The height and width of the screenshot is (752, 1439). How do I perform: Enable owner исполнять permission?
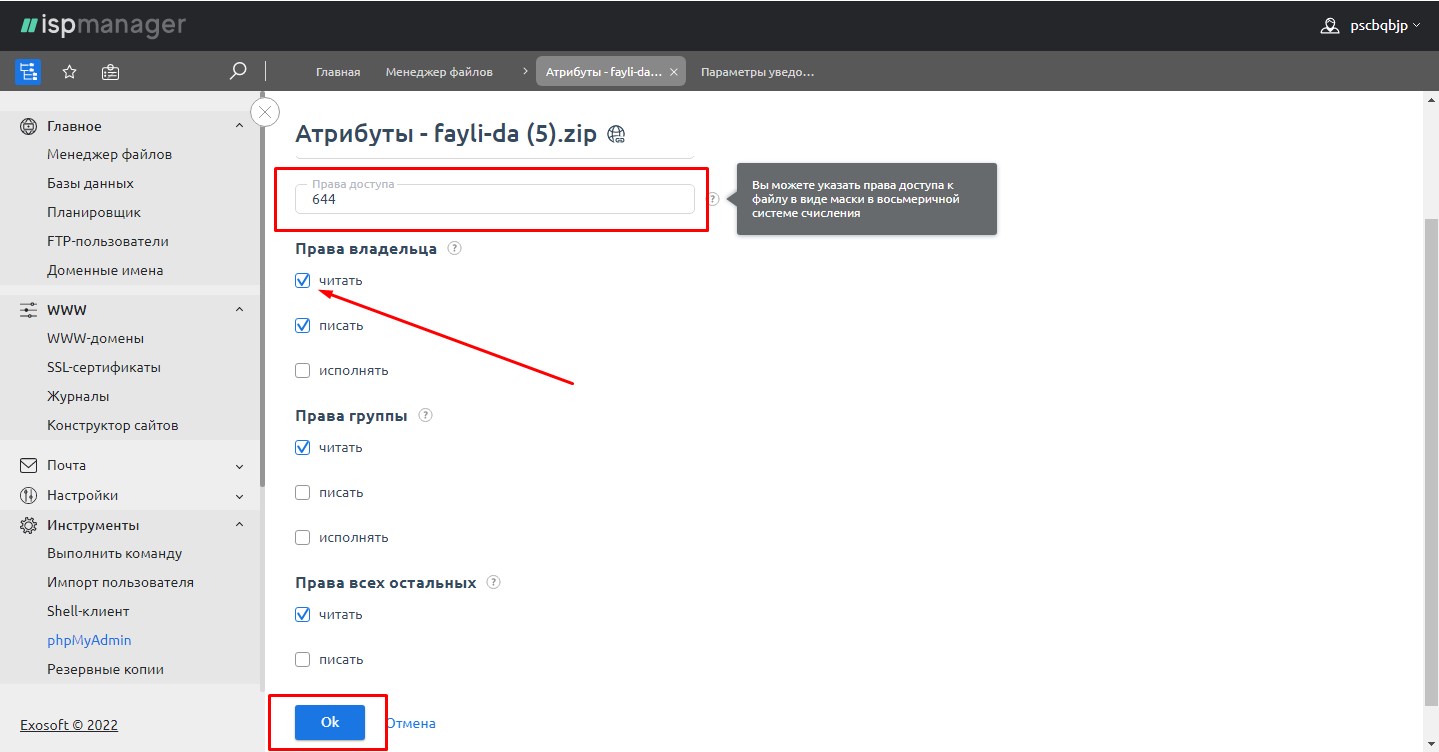coord(303,371)
